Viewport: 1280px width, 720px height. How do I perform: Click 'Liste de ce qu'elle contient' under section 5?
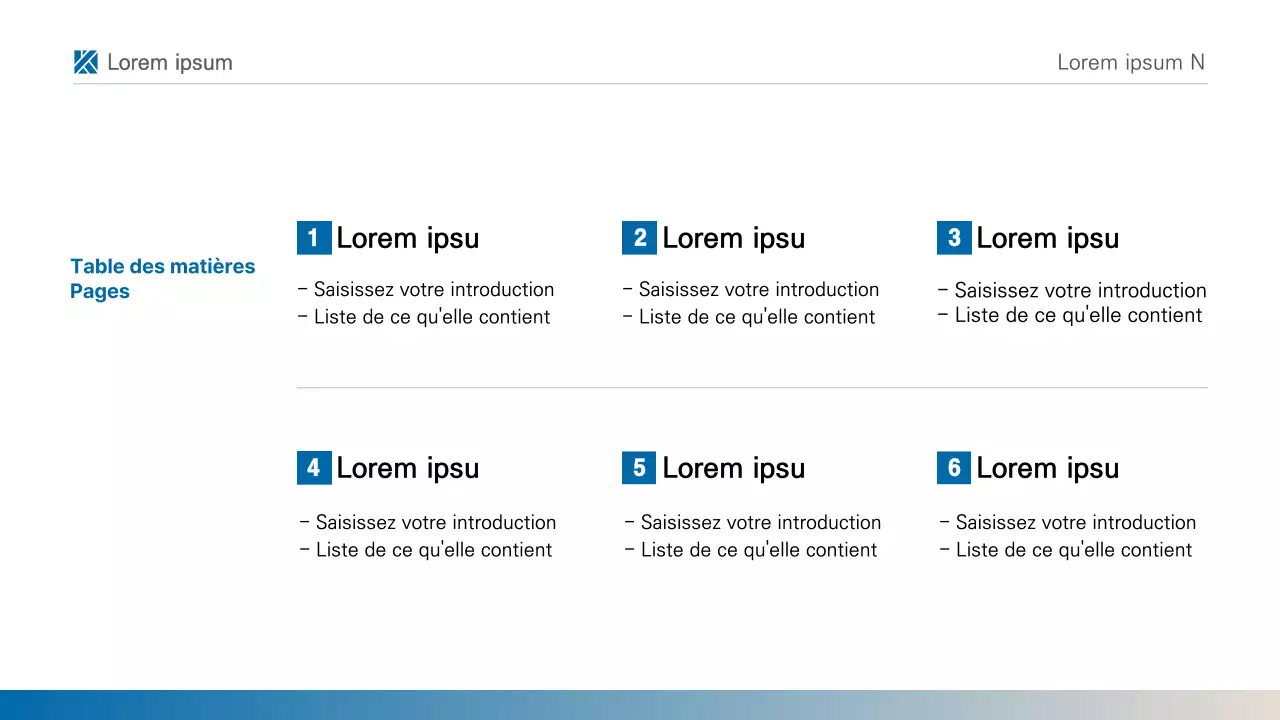point(759,550)
